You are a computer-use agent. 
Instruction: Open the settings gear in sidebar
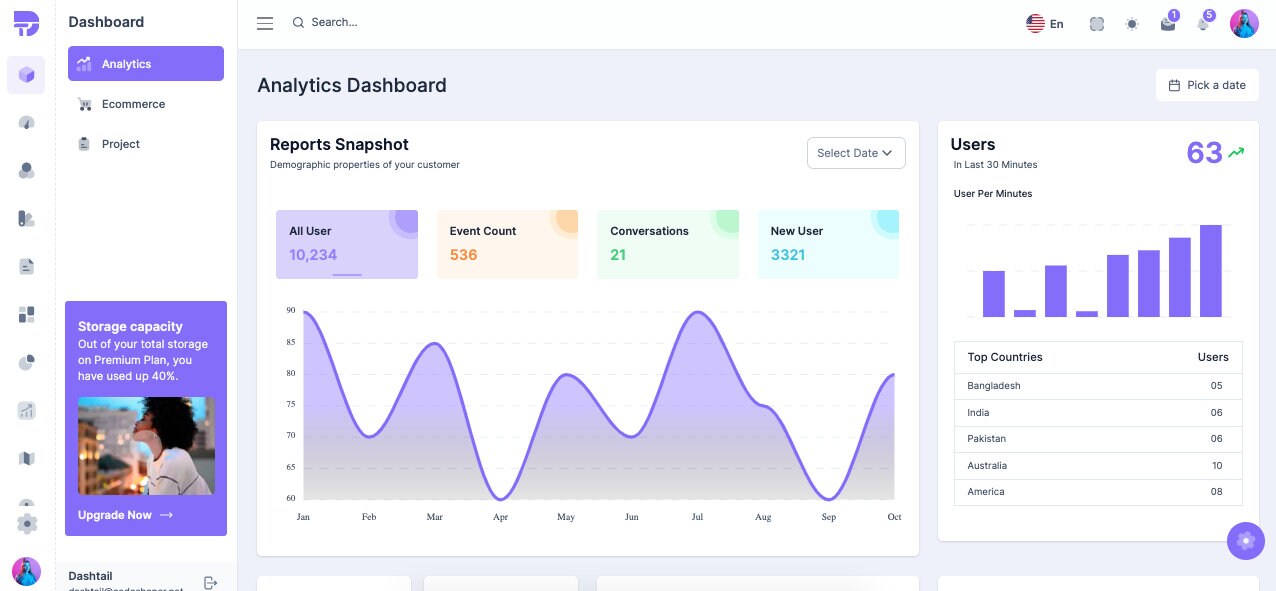pos(27,523)
